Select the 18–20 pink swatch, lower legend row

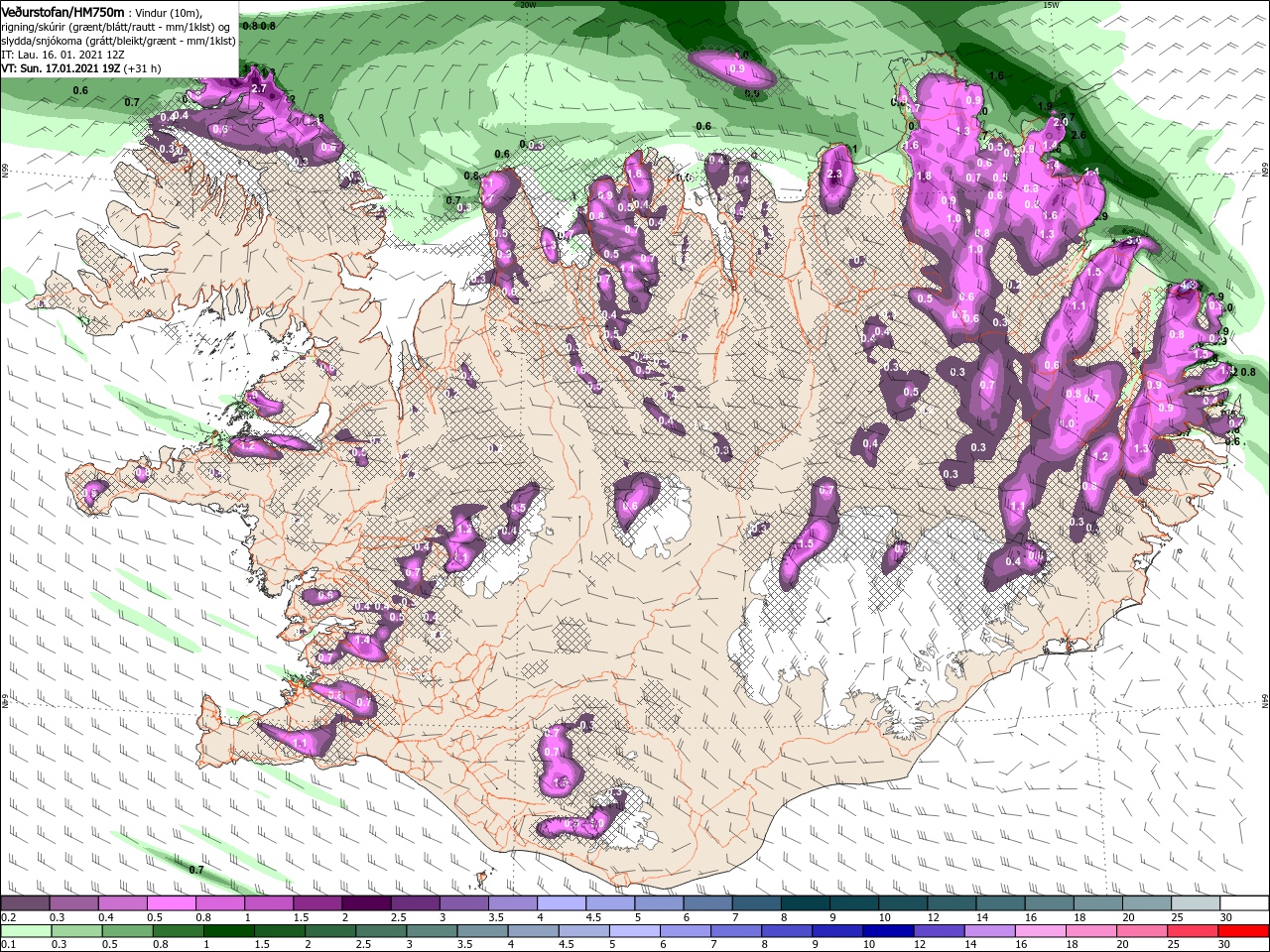(1092, 931)
